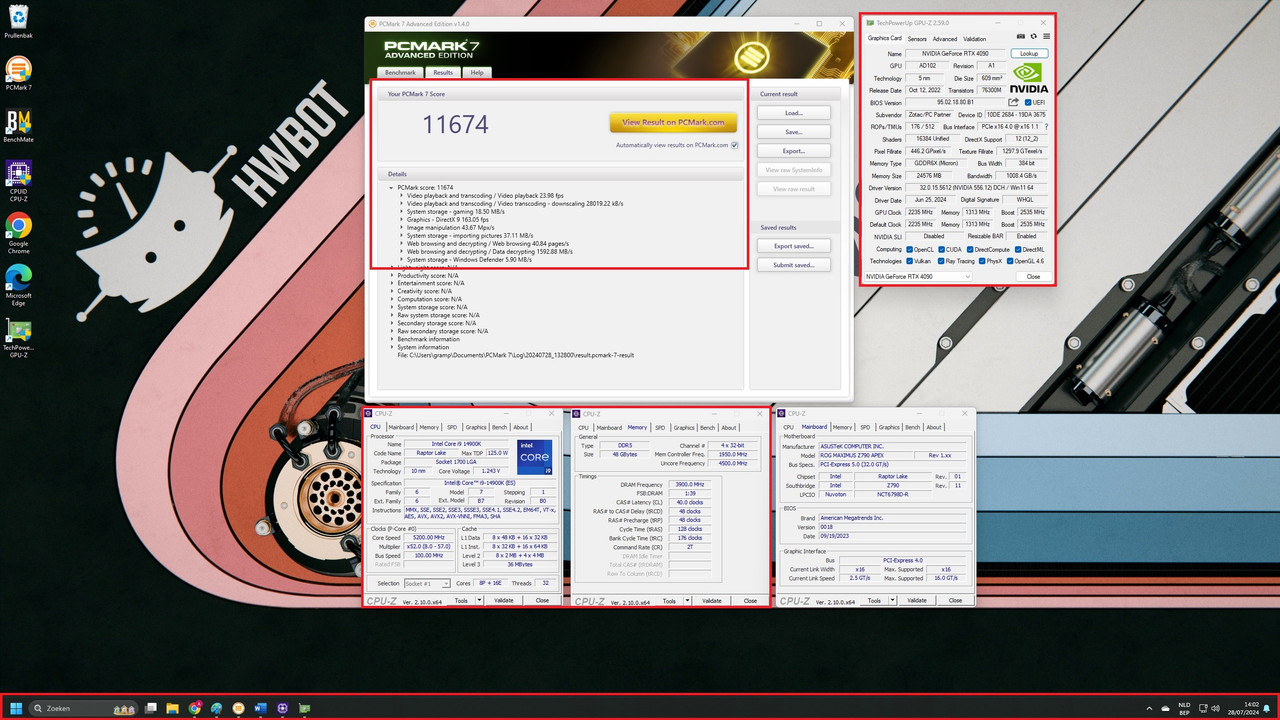Collapse the PCMark score 11674 tree node
1280x720 pixels.
[392, 187]
